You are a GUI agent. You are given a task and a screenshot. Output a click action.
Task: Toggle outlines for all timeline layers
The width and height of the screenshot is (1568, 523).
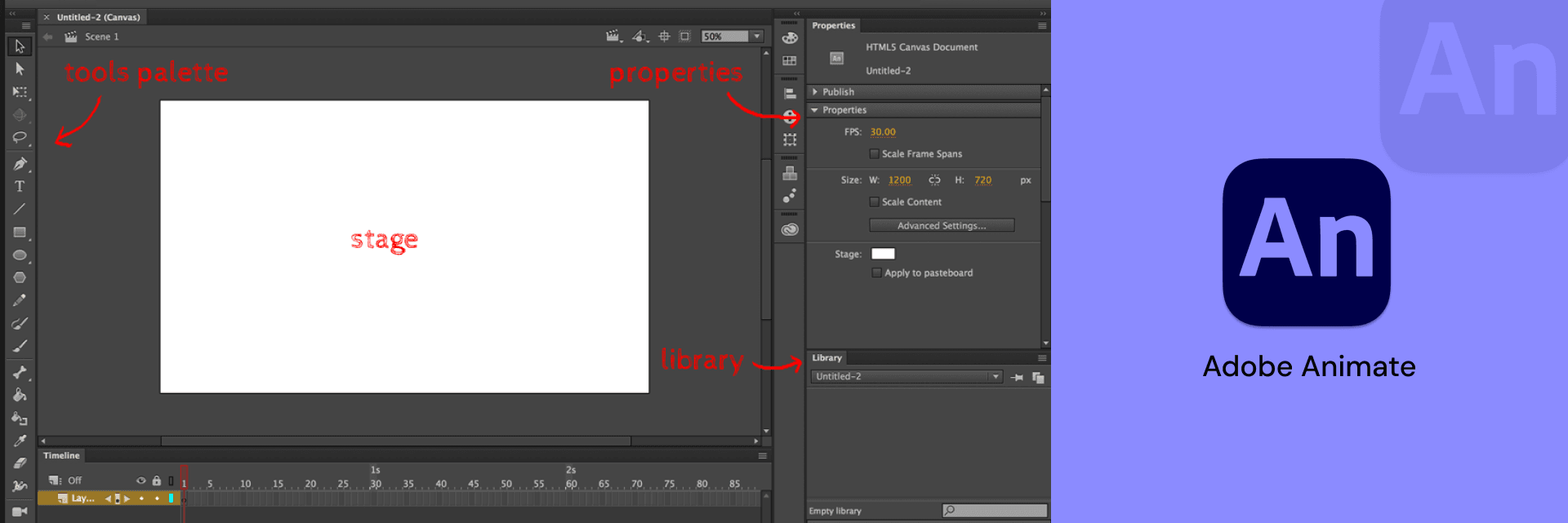click(x=171, y=481)
